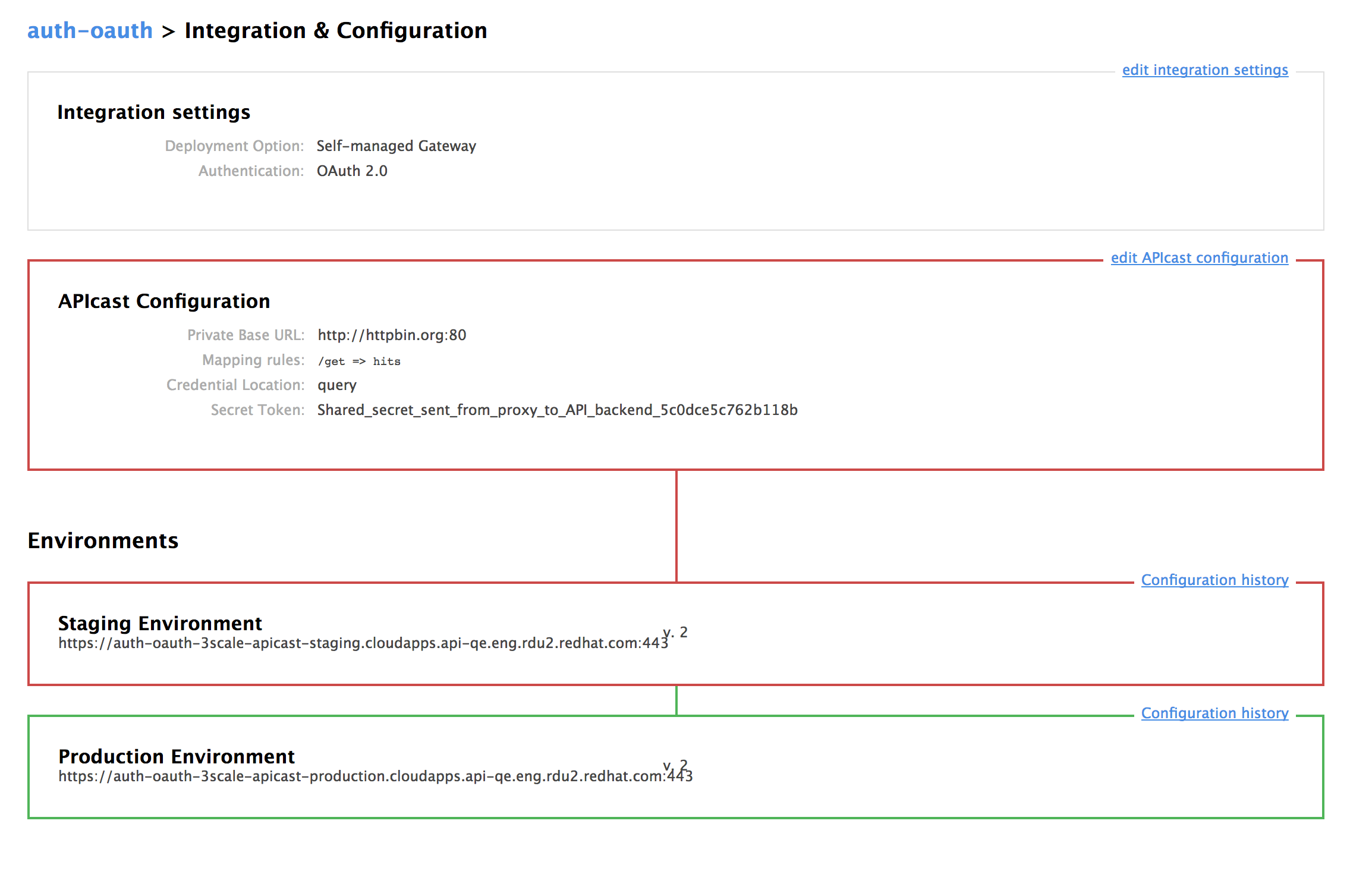Click the Integration & Configuration page title

click(336, 30)
